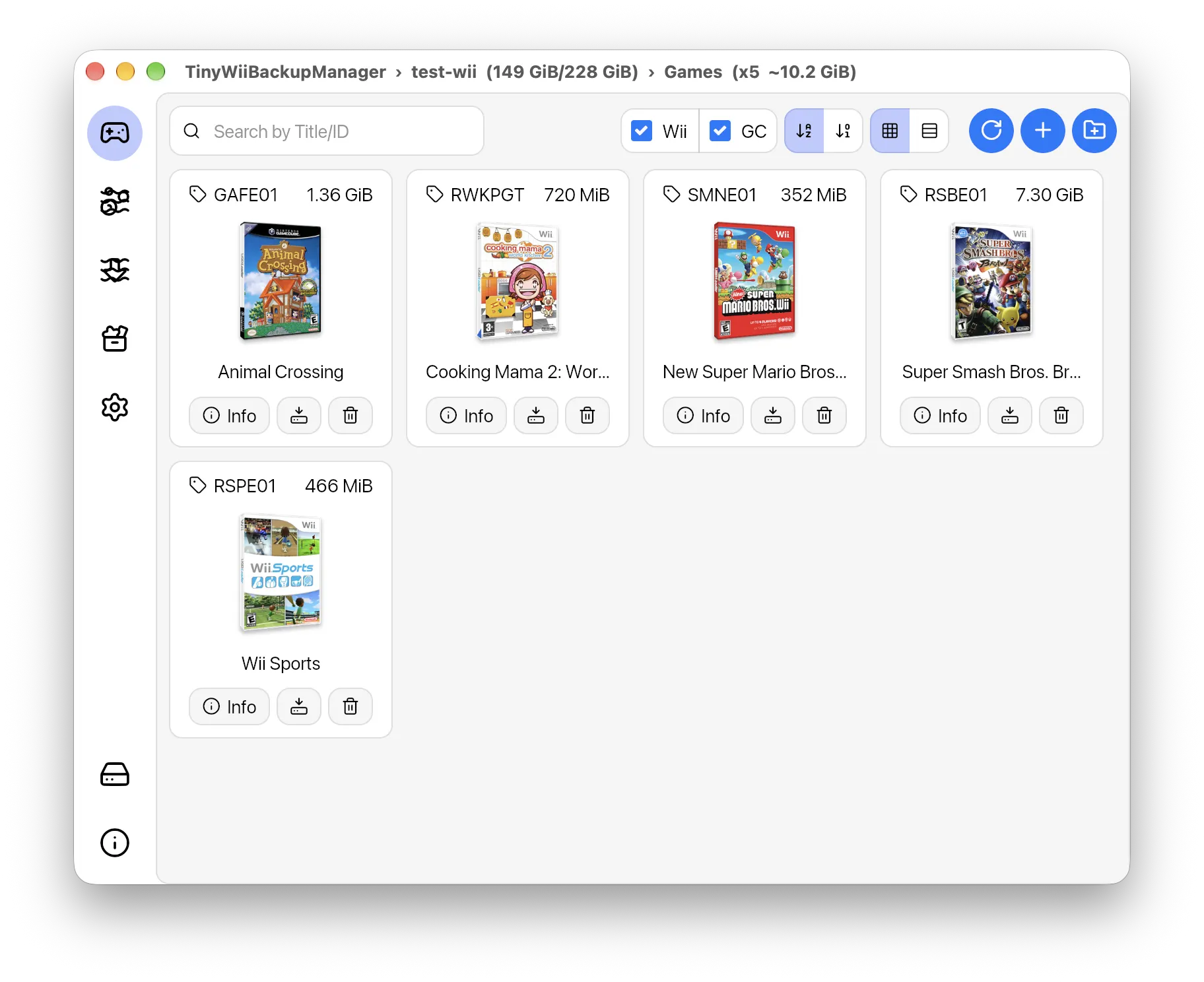Sort games alphabetically

(804, 131)
